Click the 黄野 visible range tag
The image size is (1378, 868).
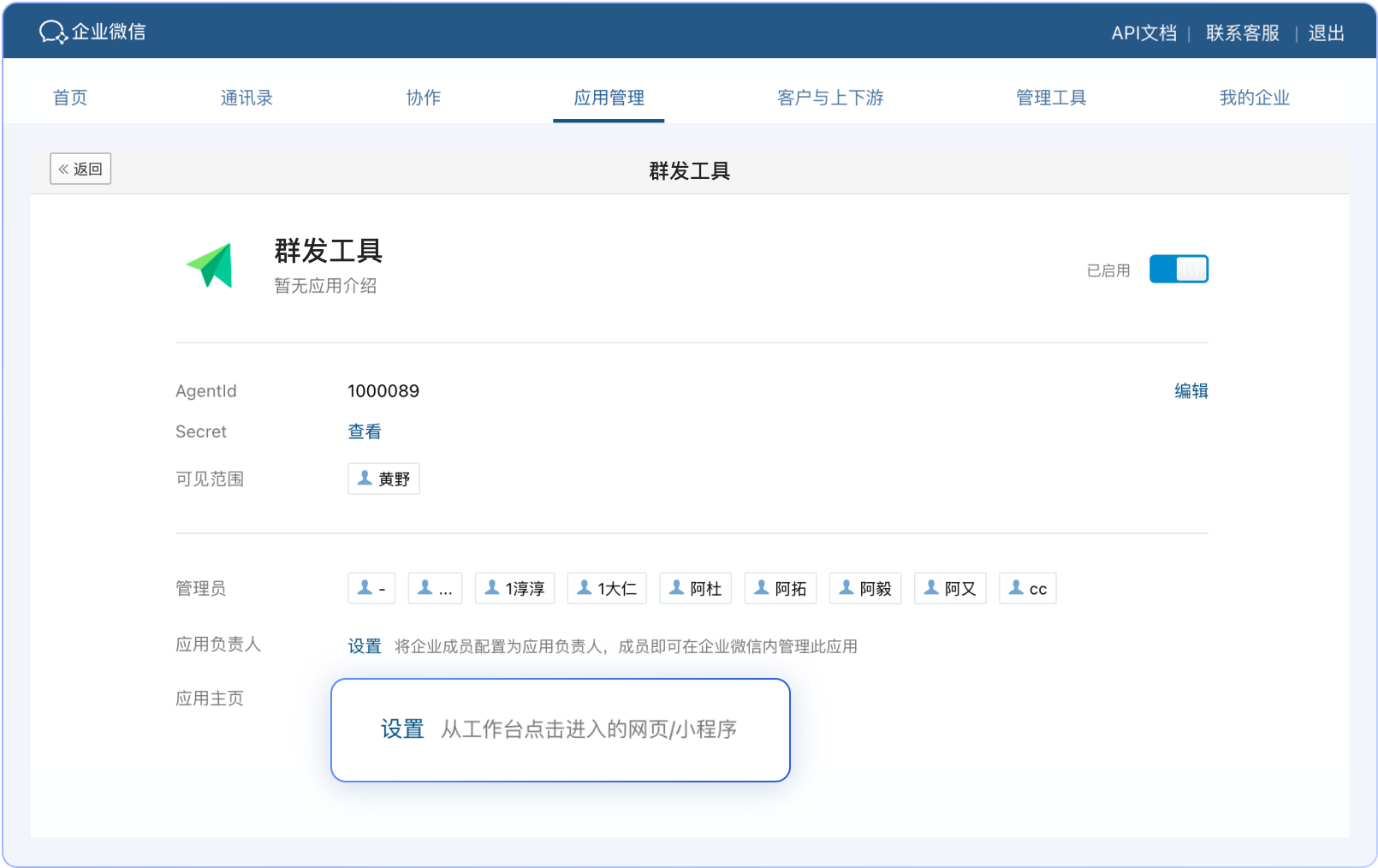click(383, 479)
